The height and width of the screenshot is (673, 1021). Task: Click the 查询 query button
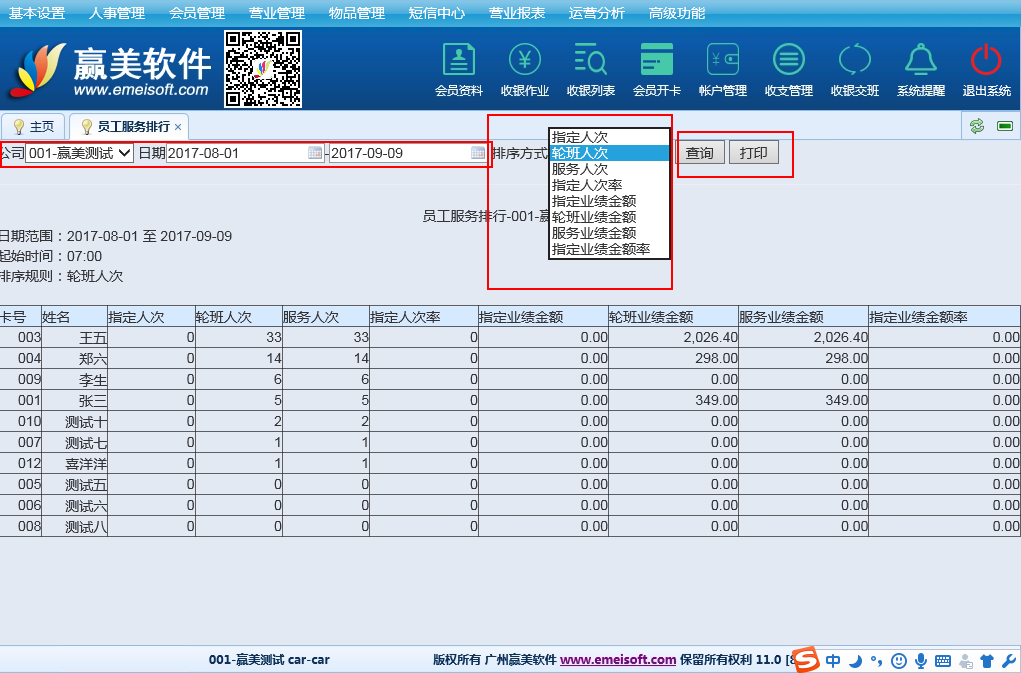699,153
